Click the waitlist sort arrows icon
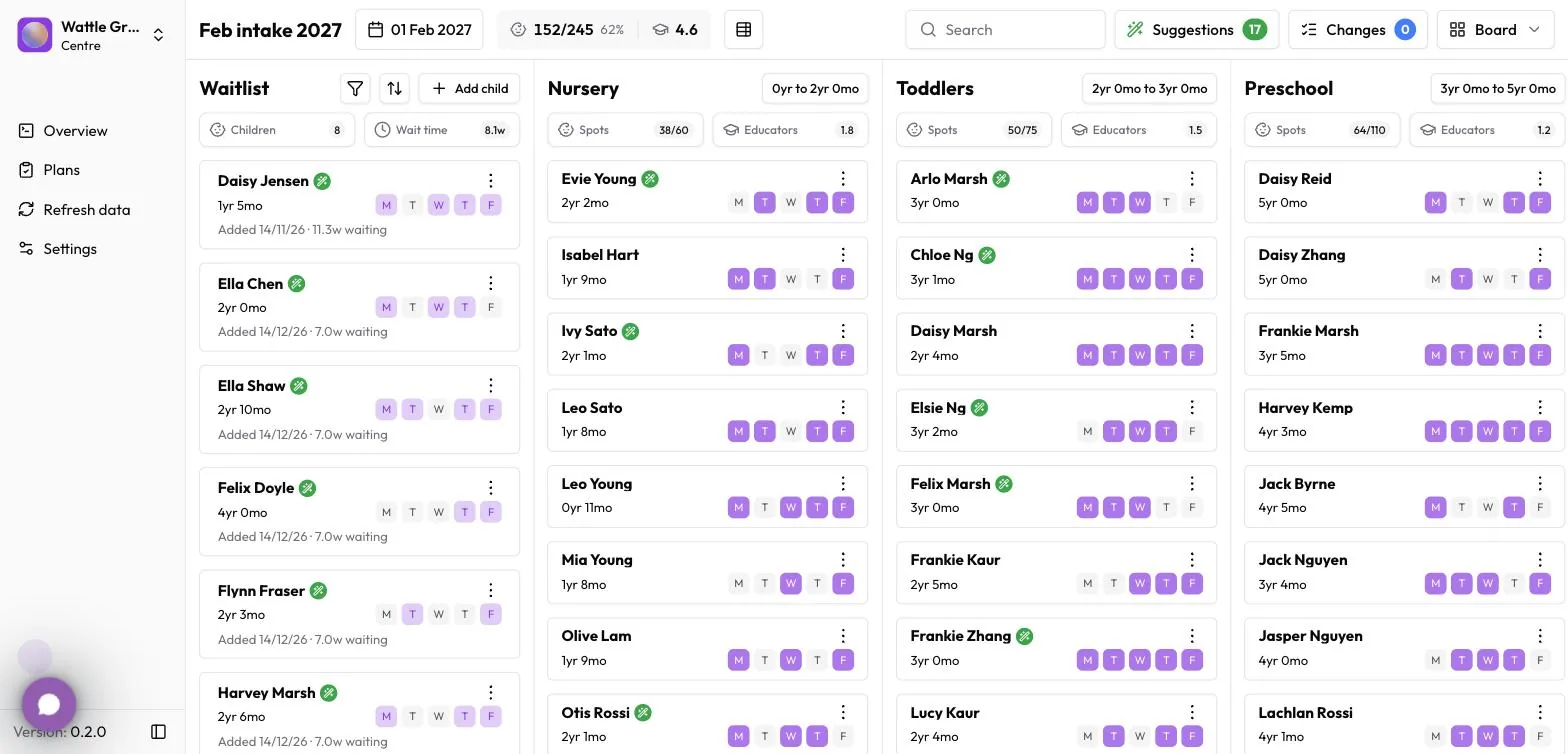 395,88
